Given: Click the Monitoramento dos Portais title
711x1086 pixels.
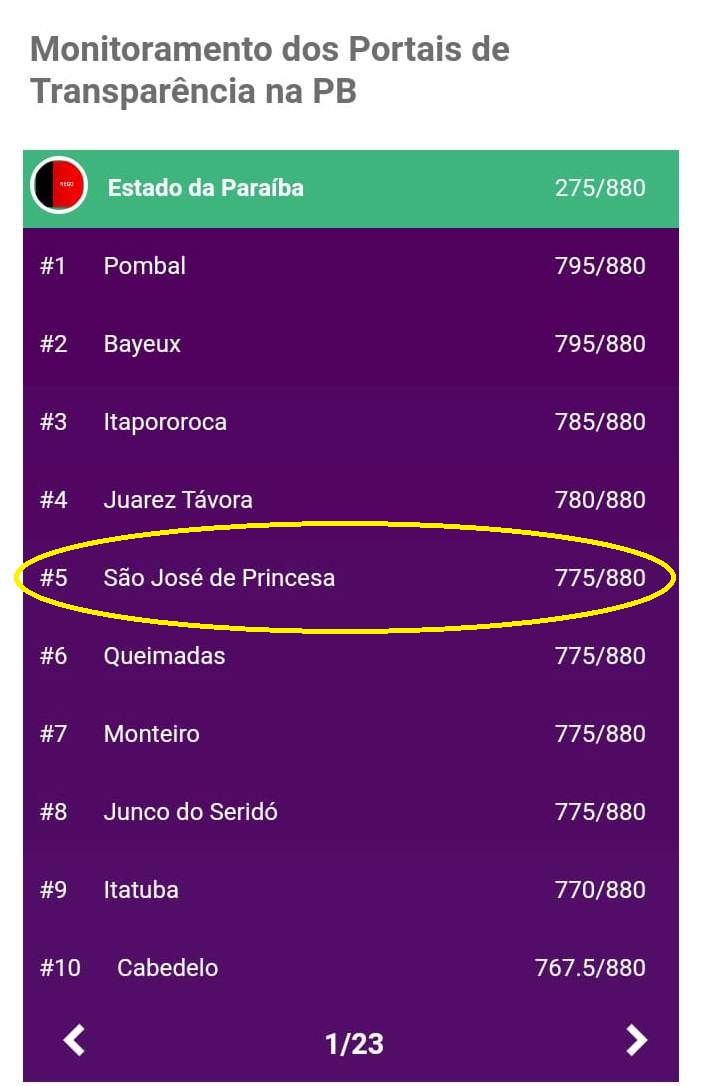Looking at the screenshot, I should [270, 70].
